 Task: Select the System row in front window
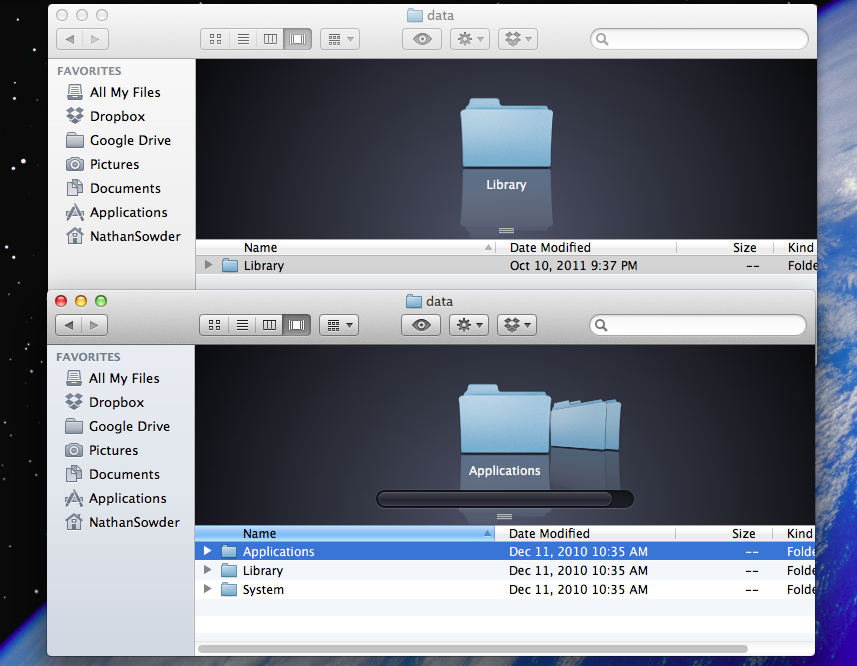(504, 590)
